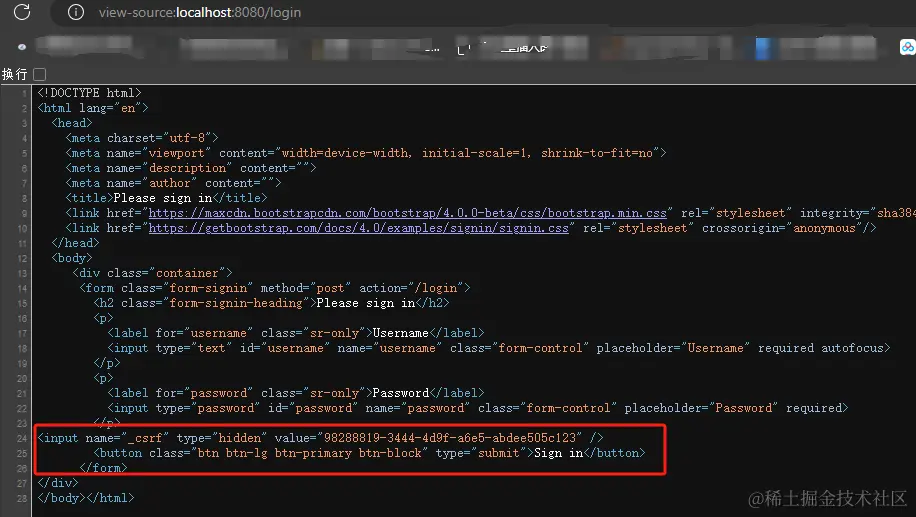Click the meta name="author" line
Image resolution: width=916 pixels, height=517 pixels.
[174, 183]
